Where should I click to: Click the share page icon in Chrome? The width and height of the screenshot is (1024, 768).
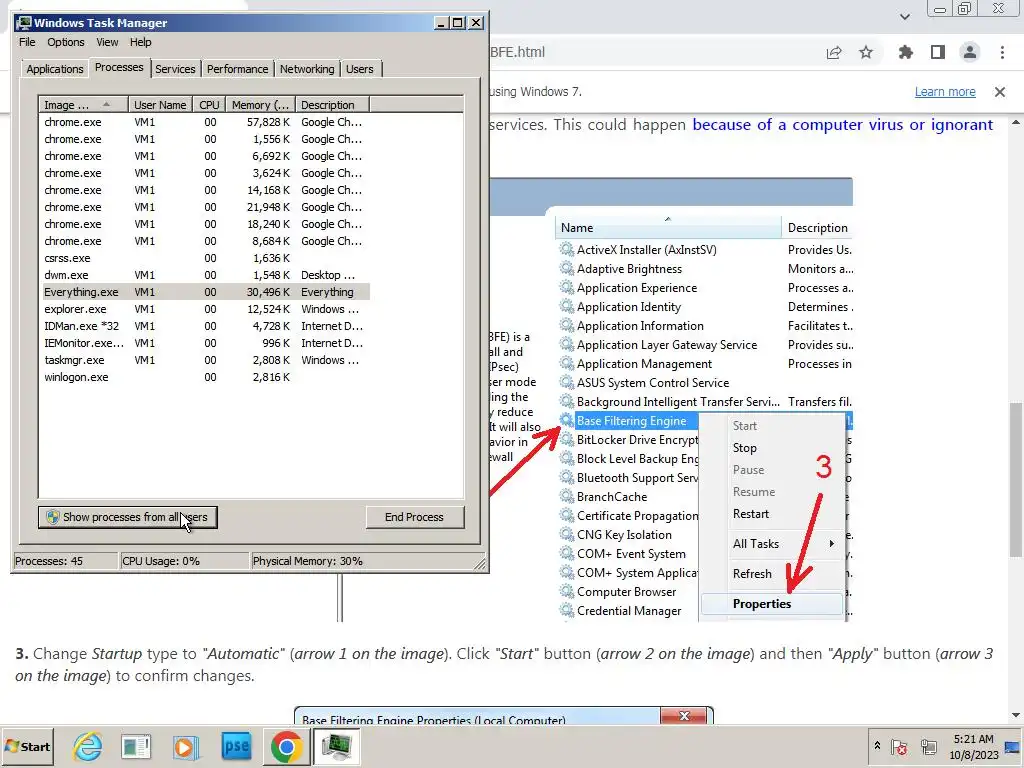834,52
